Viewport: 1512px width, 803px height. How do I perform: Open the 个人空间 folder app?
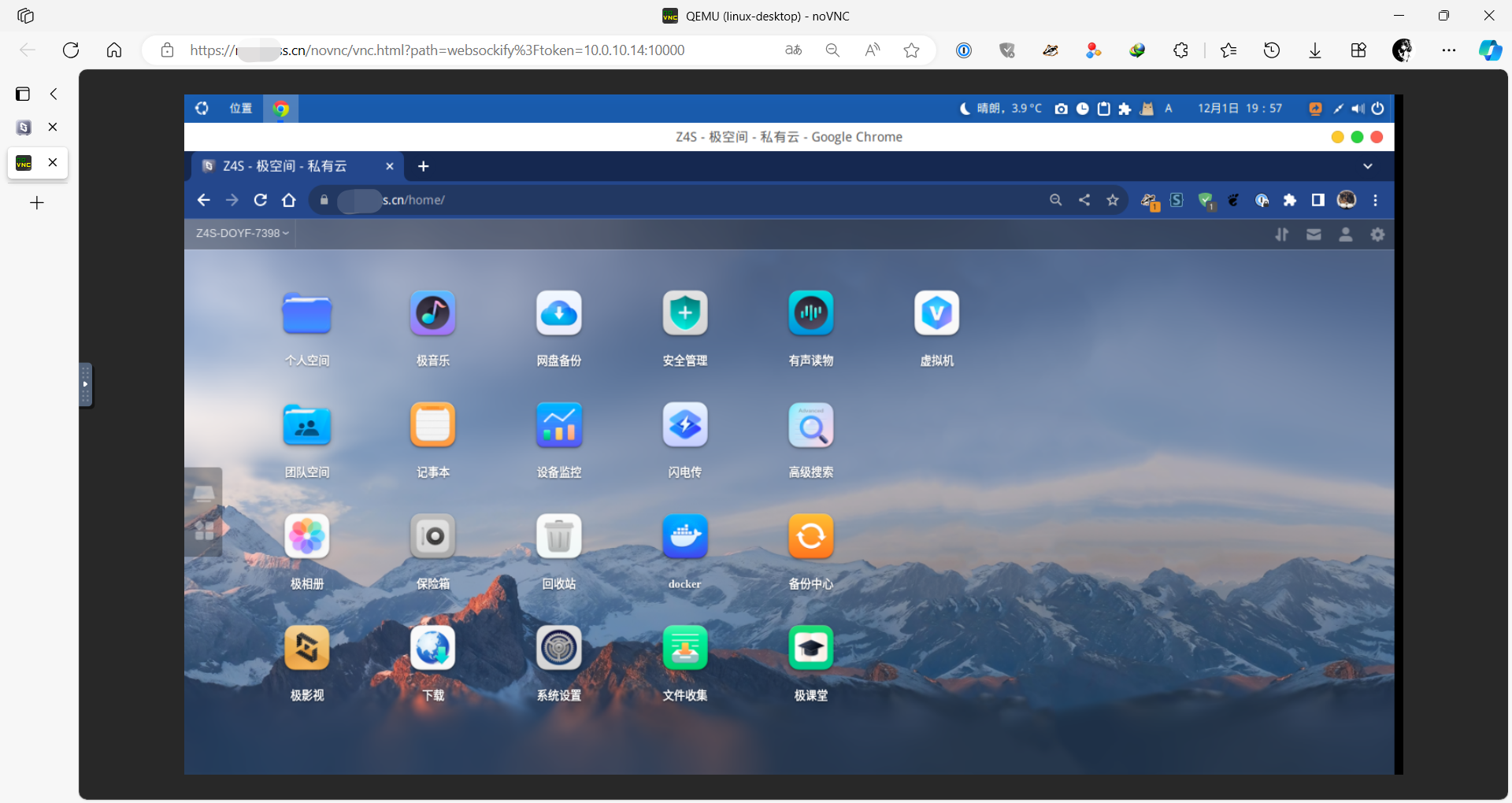point(307,313)
